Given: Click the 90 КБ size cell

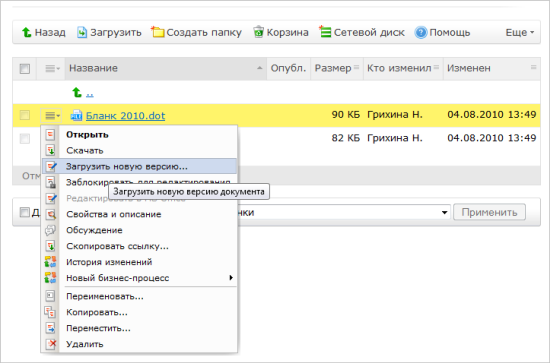Looking at the screenshot, I should pos(346,114).
